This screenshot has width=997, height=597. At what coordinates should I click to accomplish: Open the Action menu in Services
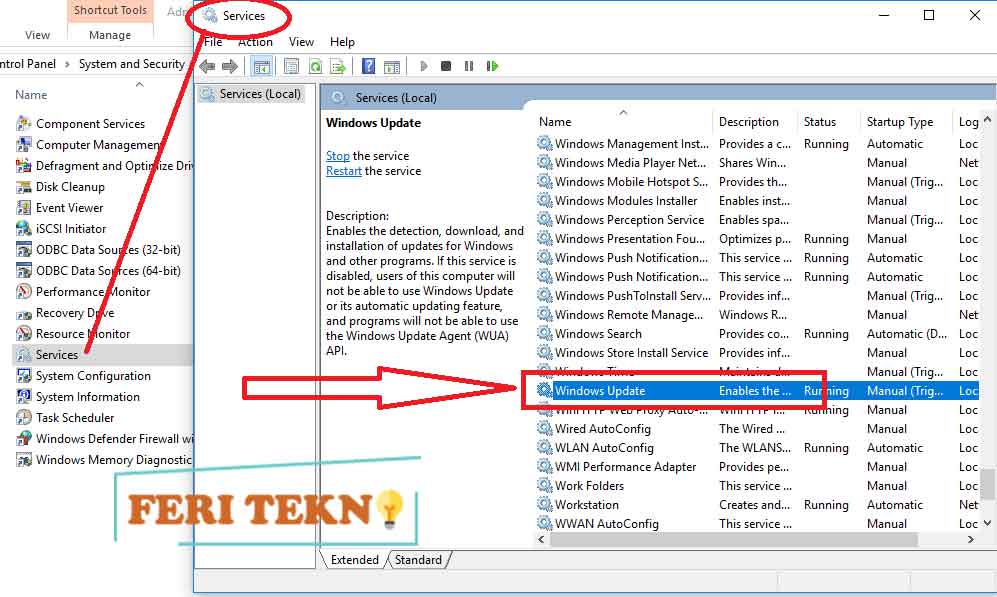(x=255, y=42)
